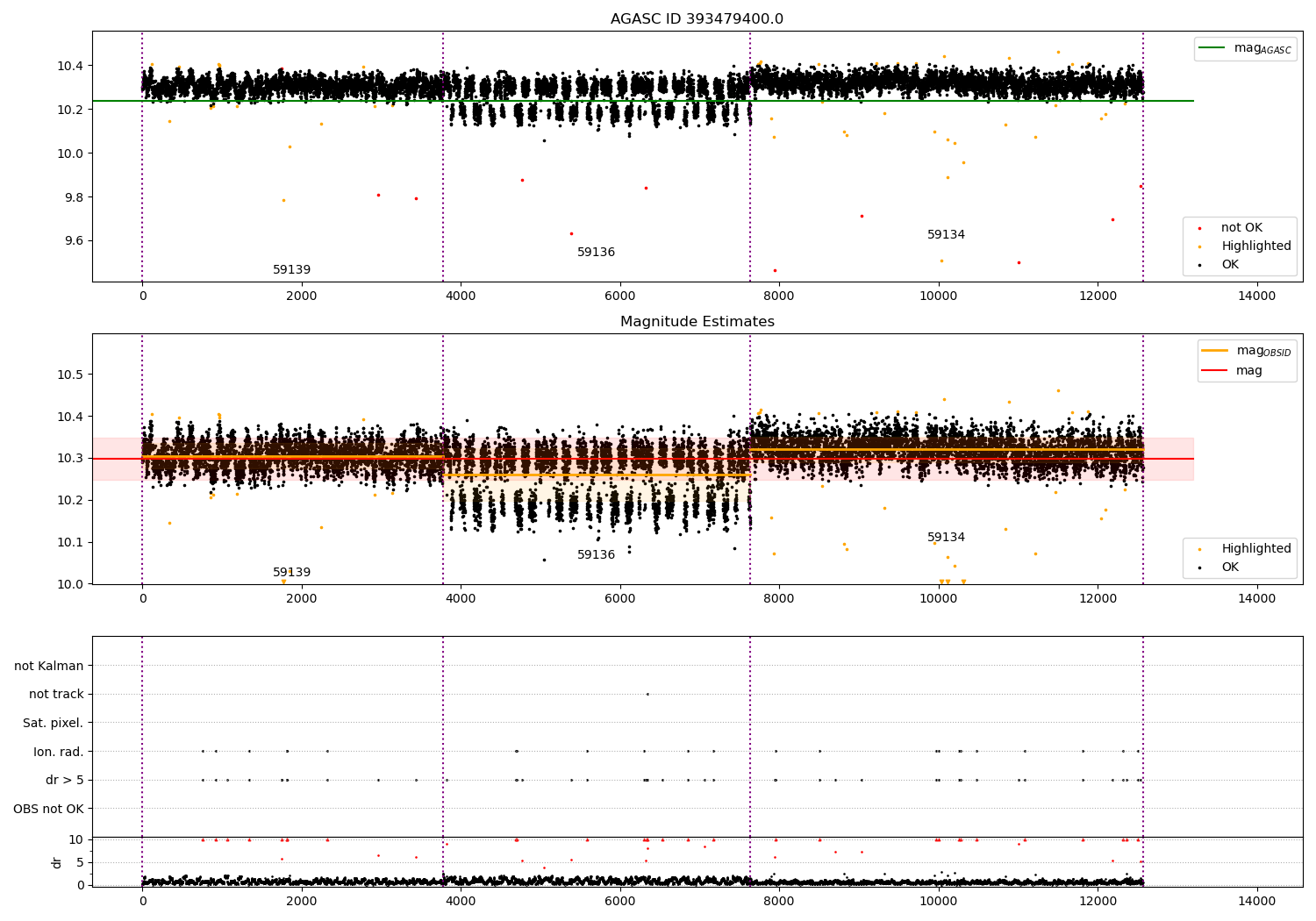Click the red 'mag' legend line
This screenshot has height=921, width=1316.
[x=1215, y=371]
